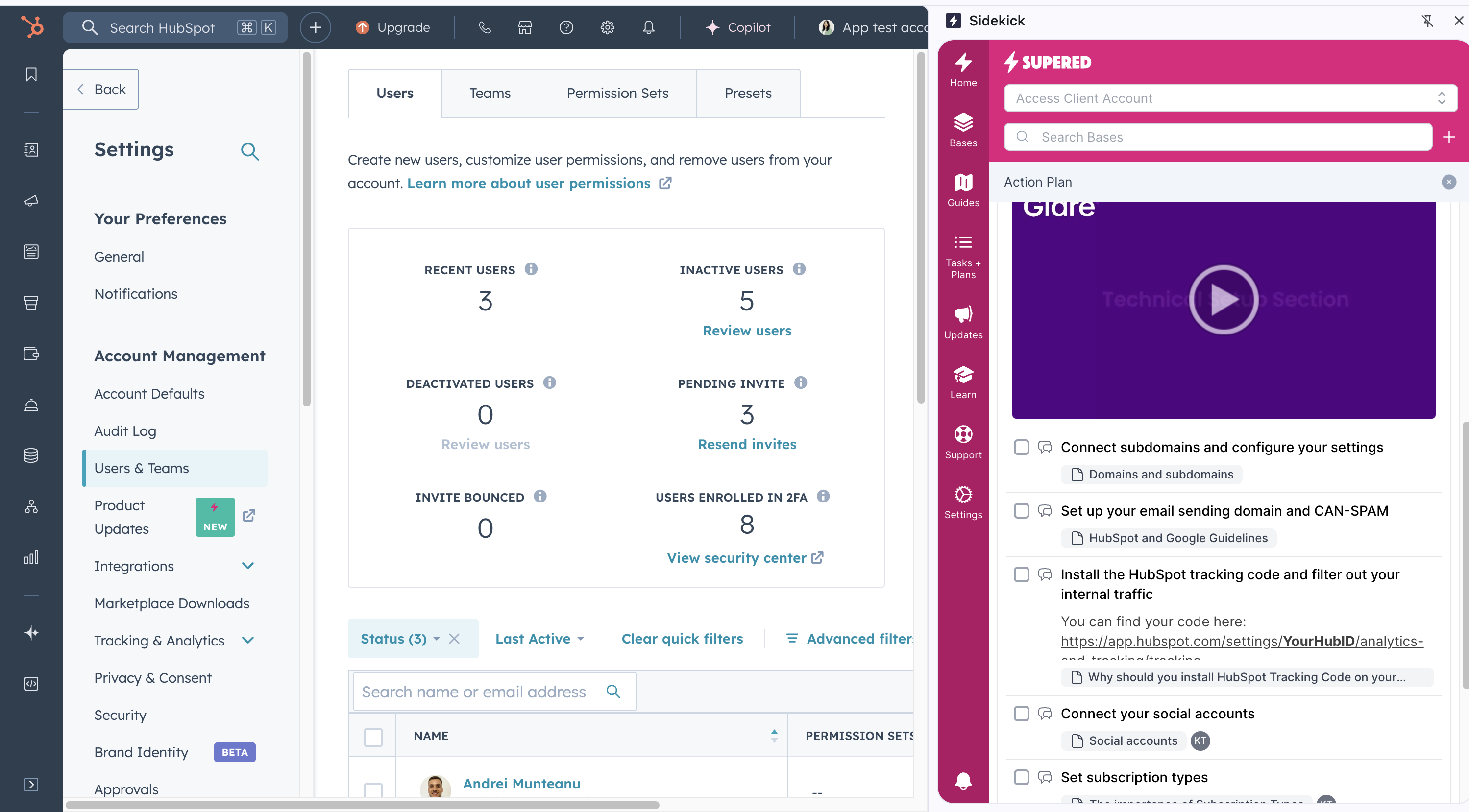The image size is (1469, 812).
Task: Switch to the Teams tab
Action: click(490, 93)
